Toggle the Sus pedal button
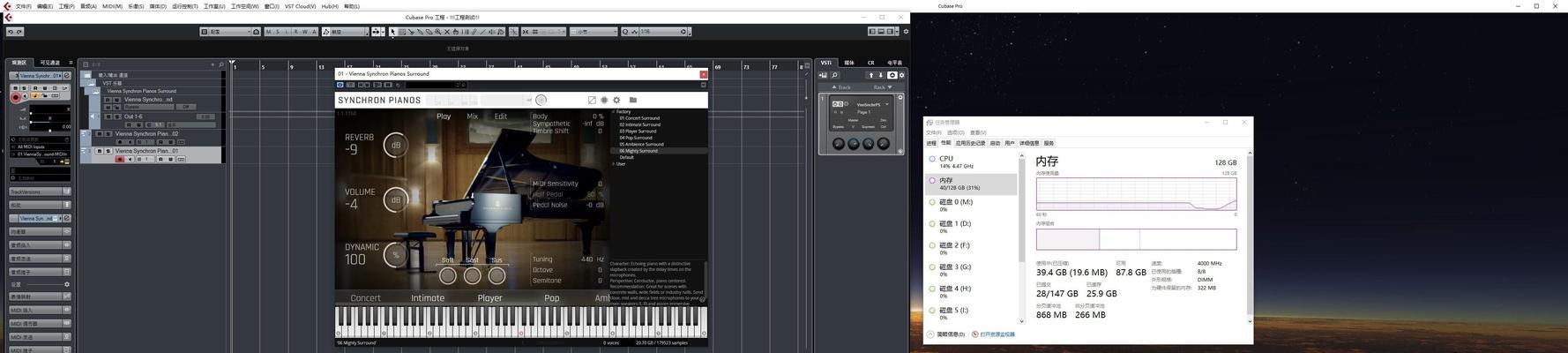The width and height of the screenshot is (1568, 353). [x=497, y=275]
